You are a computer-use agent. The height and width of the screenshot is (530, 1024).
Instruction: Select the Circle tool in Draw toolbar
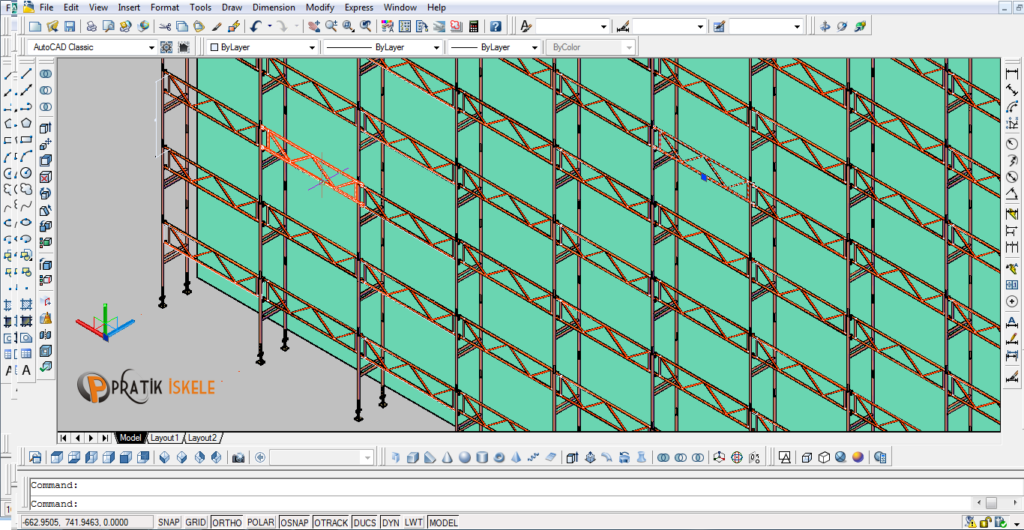point(27,173)
